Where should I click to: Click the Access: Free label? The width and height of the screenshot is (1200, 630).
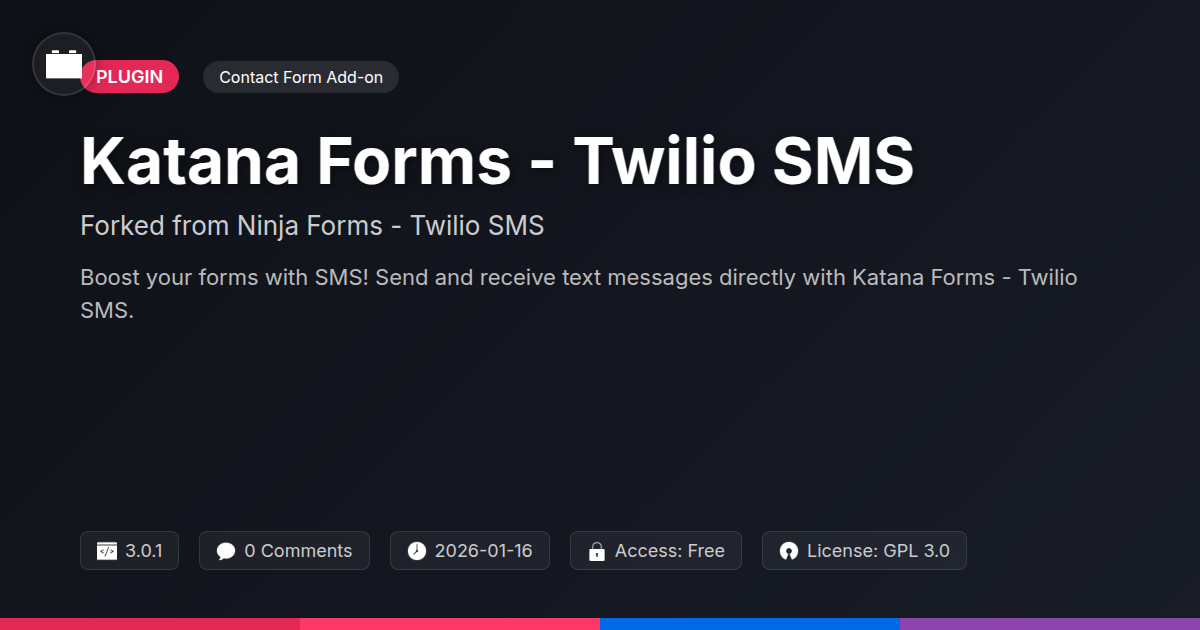[x=669, y=551]
